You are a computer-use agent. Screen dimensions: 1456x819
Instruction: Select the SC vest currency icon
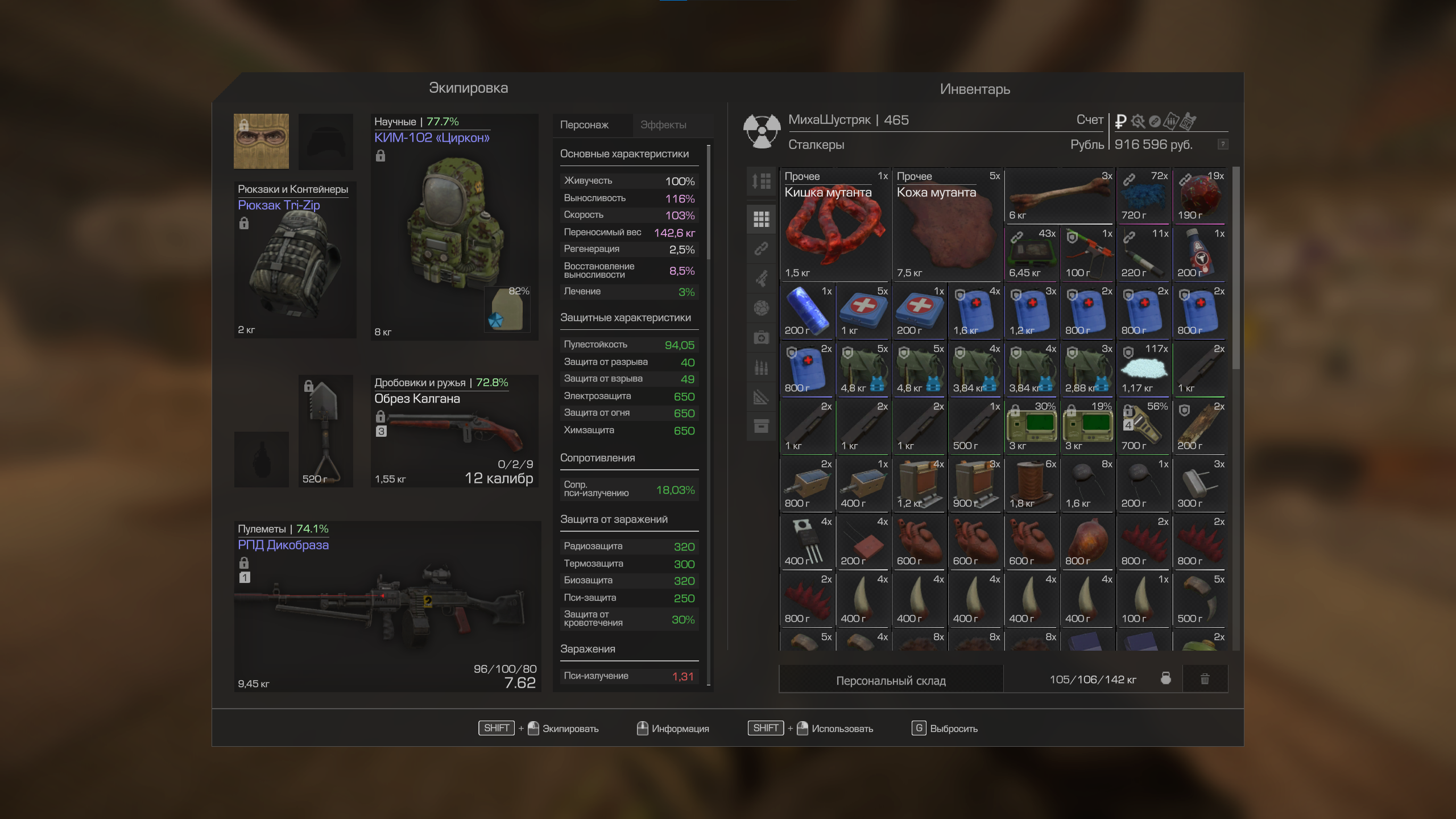click(x=1188, y=121)
